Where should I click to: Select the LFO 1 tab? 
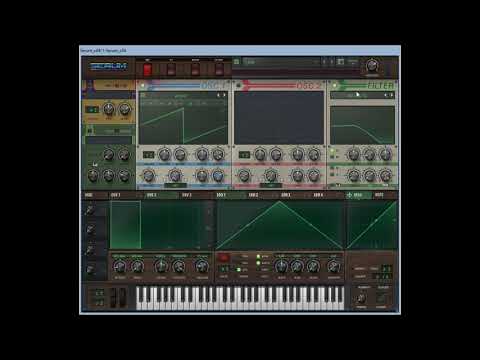(x=221, y=195)
